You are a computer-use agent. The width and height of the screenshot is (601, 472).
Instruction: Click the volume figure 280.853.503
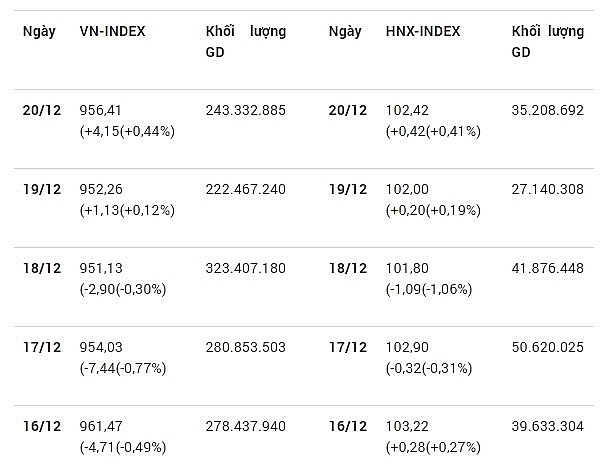245,347
